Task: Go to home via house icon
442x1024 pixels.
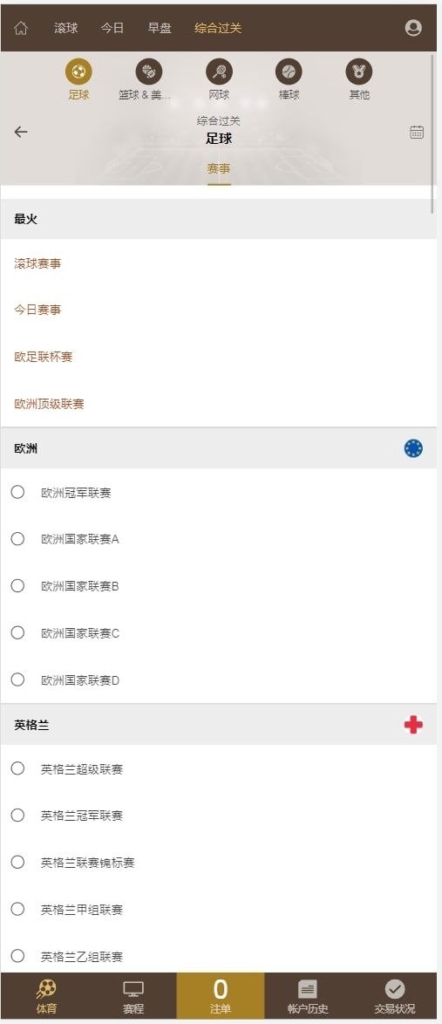Action: pyautogui.click(x=21, y=28)
